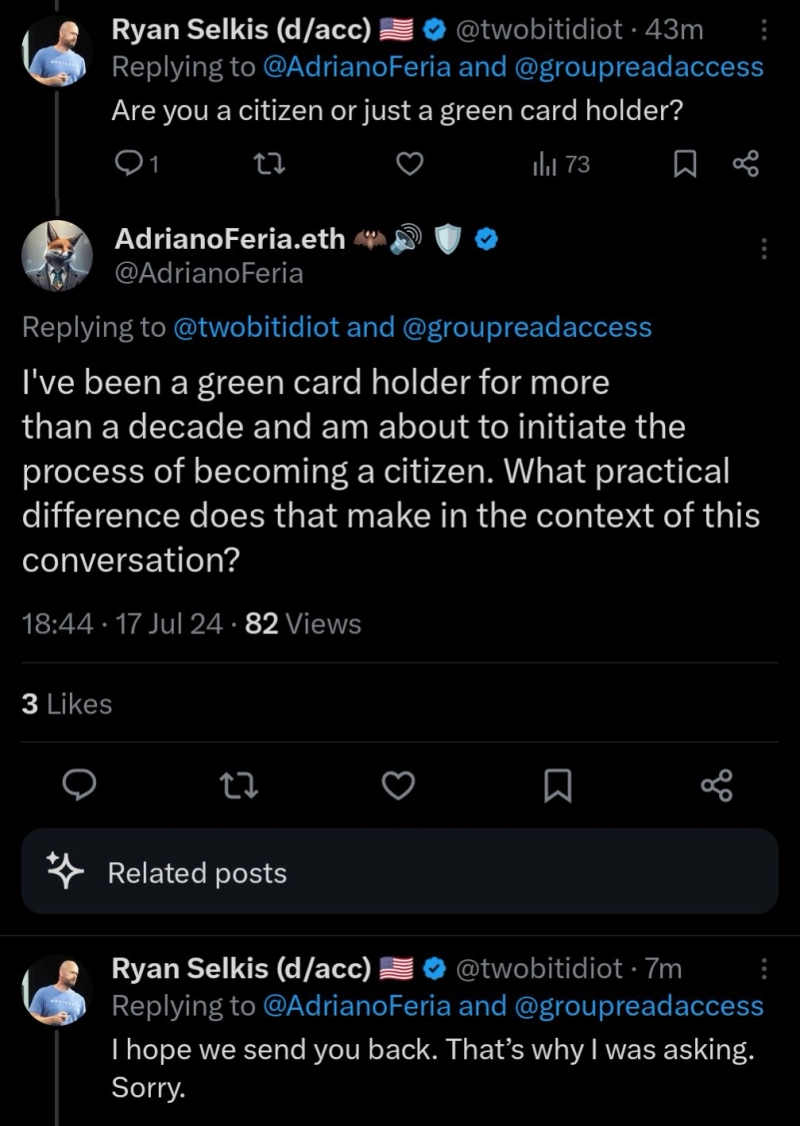This screenshot has height=1126, width=800.
Task: Open Ryan Selkis avatar on bottom tweet
Action: 57,990
